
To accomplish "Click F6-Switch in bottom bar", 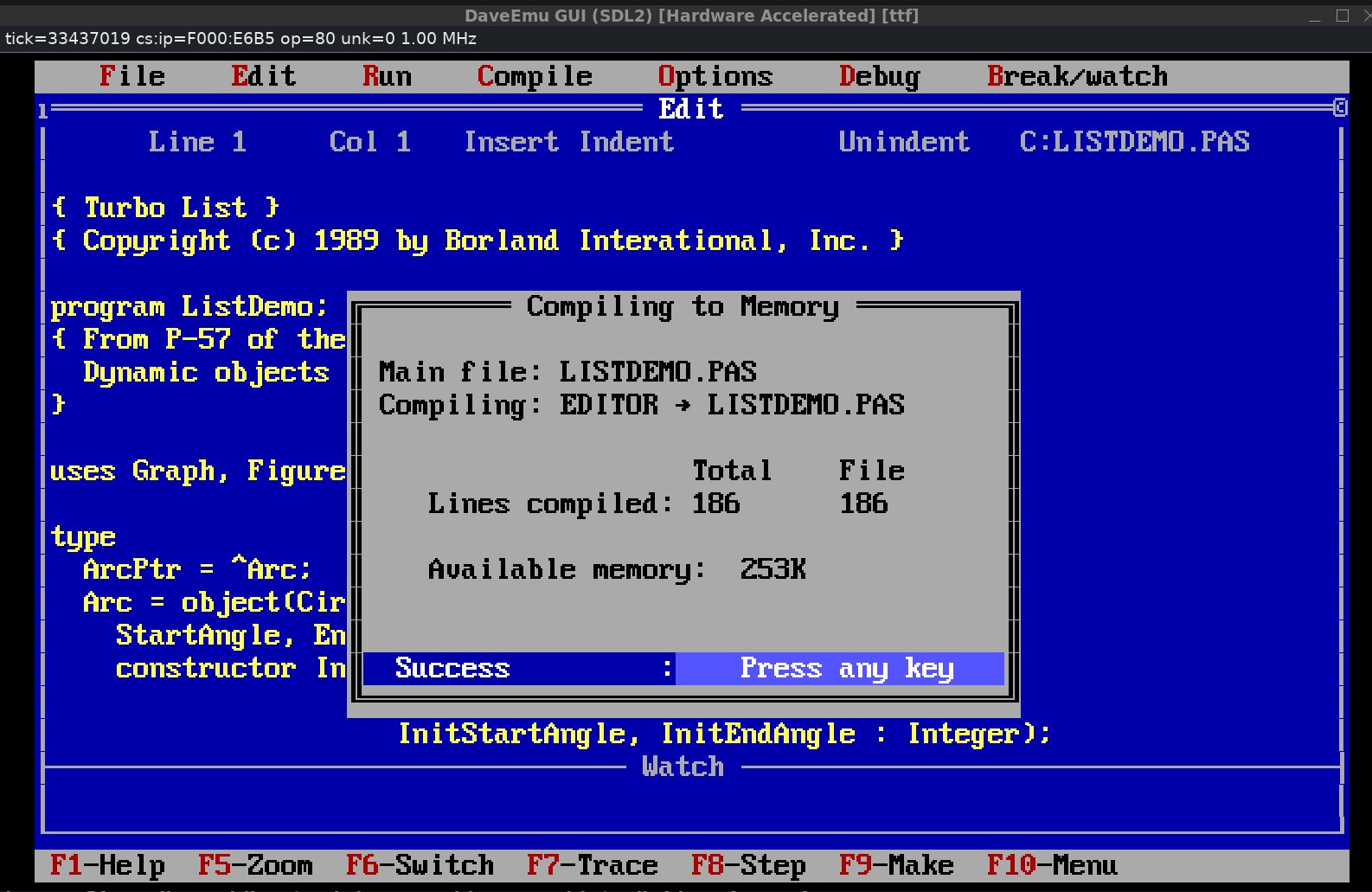I will pyautogui.click(x=420, y=865).
